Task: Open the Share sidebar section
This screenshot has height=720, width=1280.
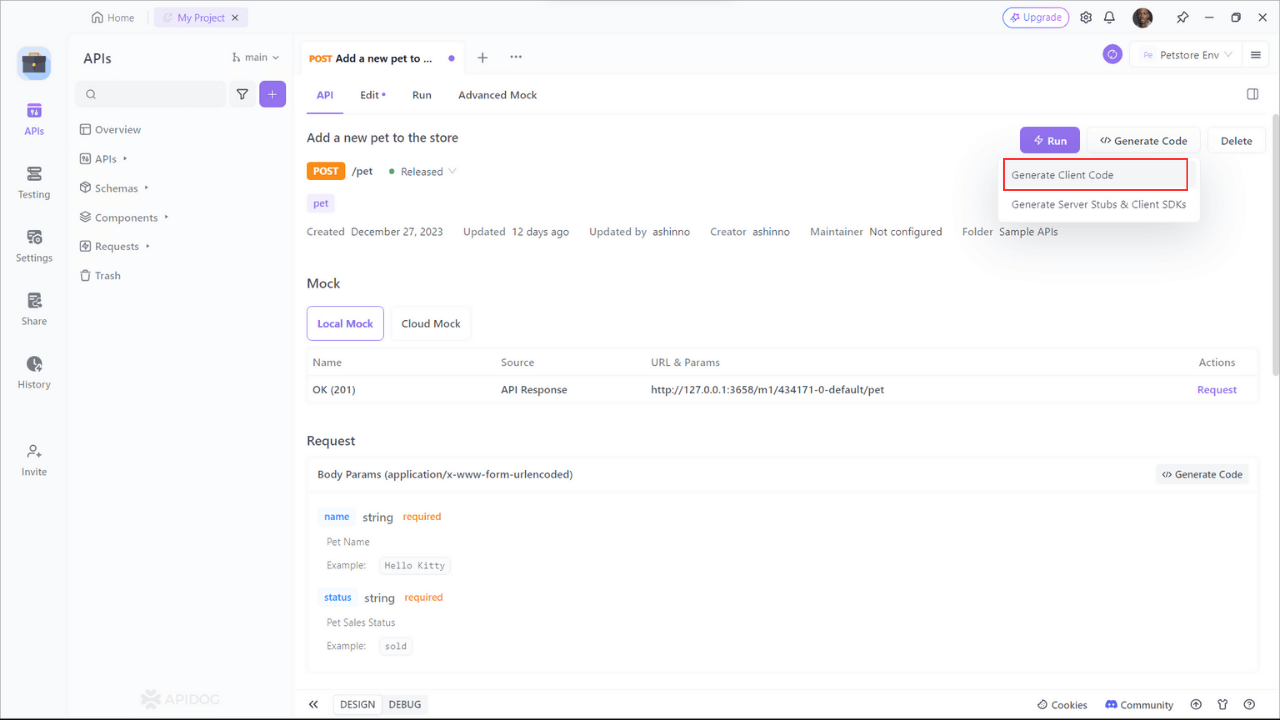Action: coord(34,308)
